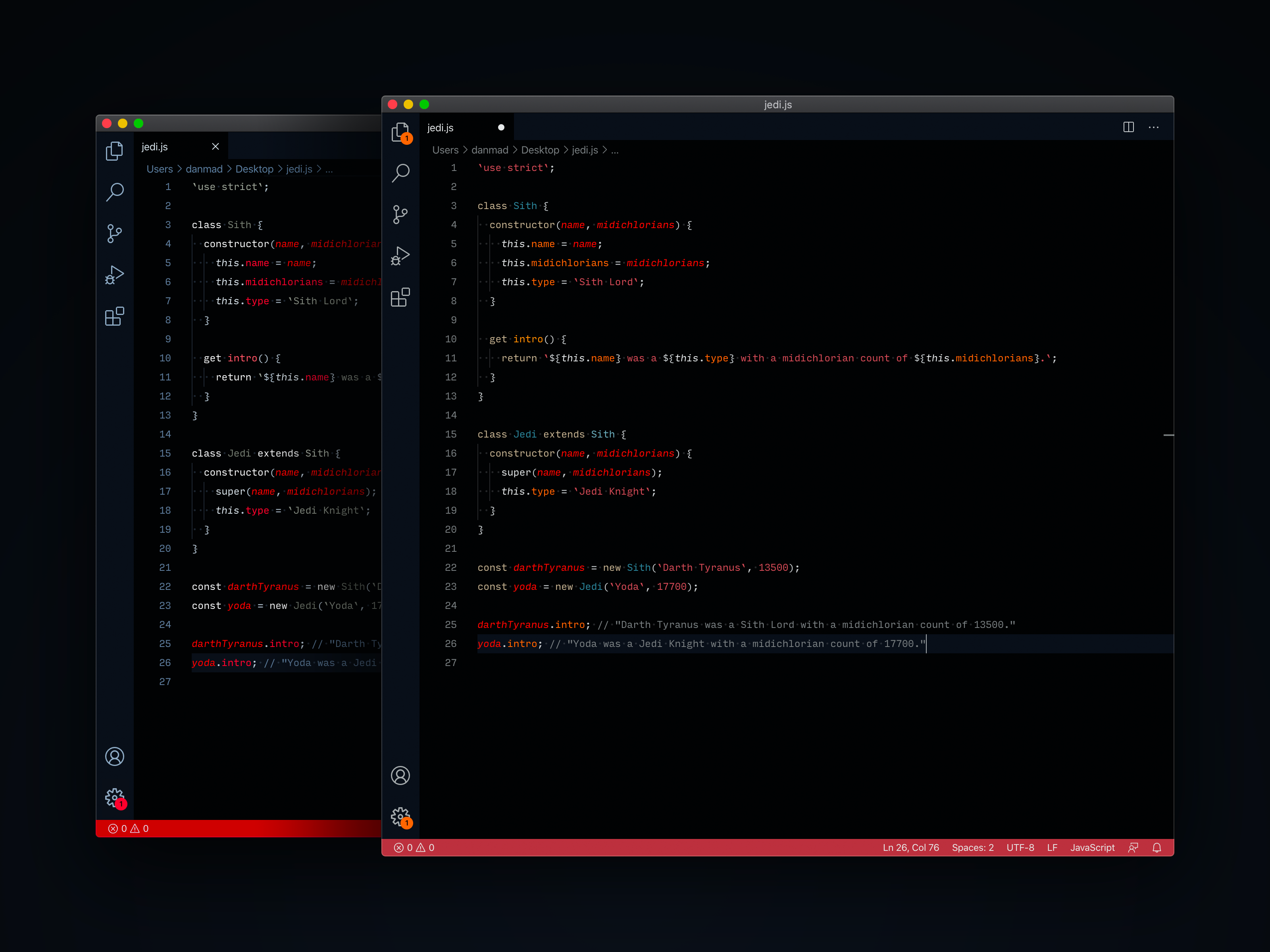Open Accounts menu in the front window
The height and width of the screenshot is (952, 1270).
[400, 775]
